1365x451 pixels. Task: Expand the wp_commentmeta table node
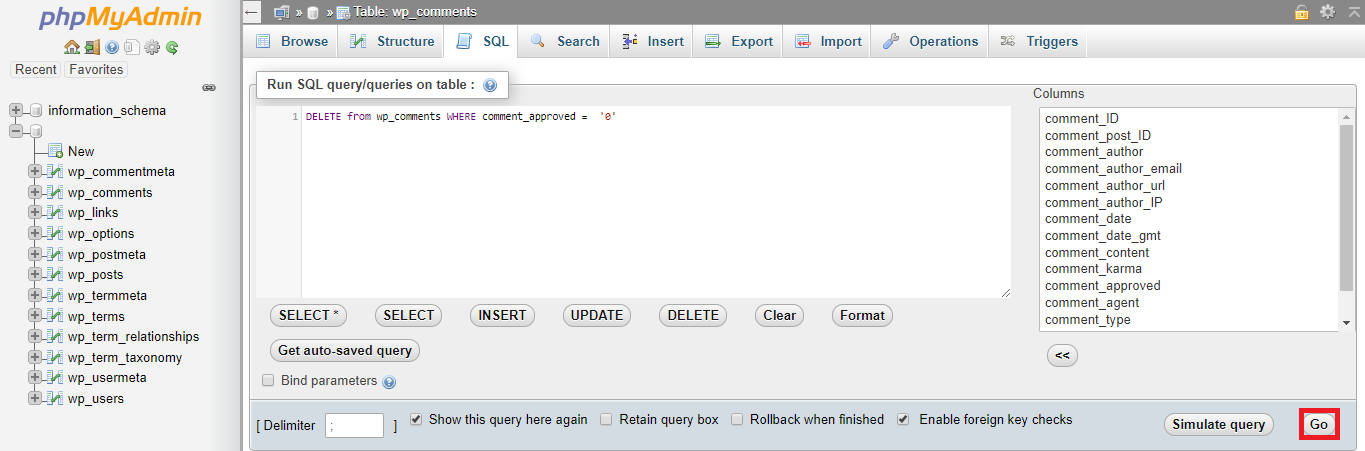click(x=35, y=172)
